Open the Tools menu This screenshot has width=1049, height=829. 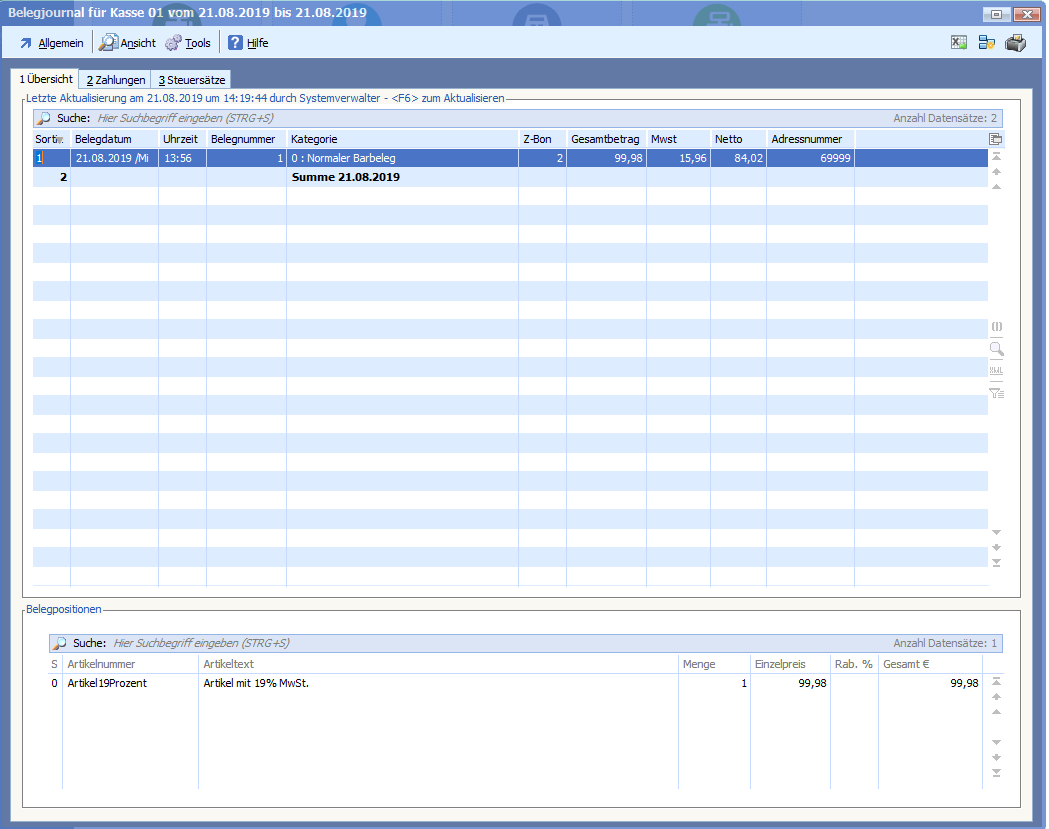(x=188, y=43)
